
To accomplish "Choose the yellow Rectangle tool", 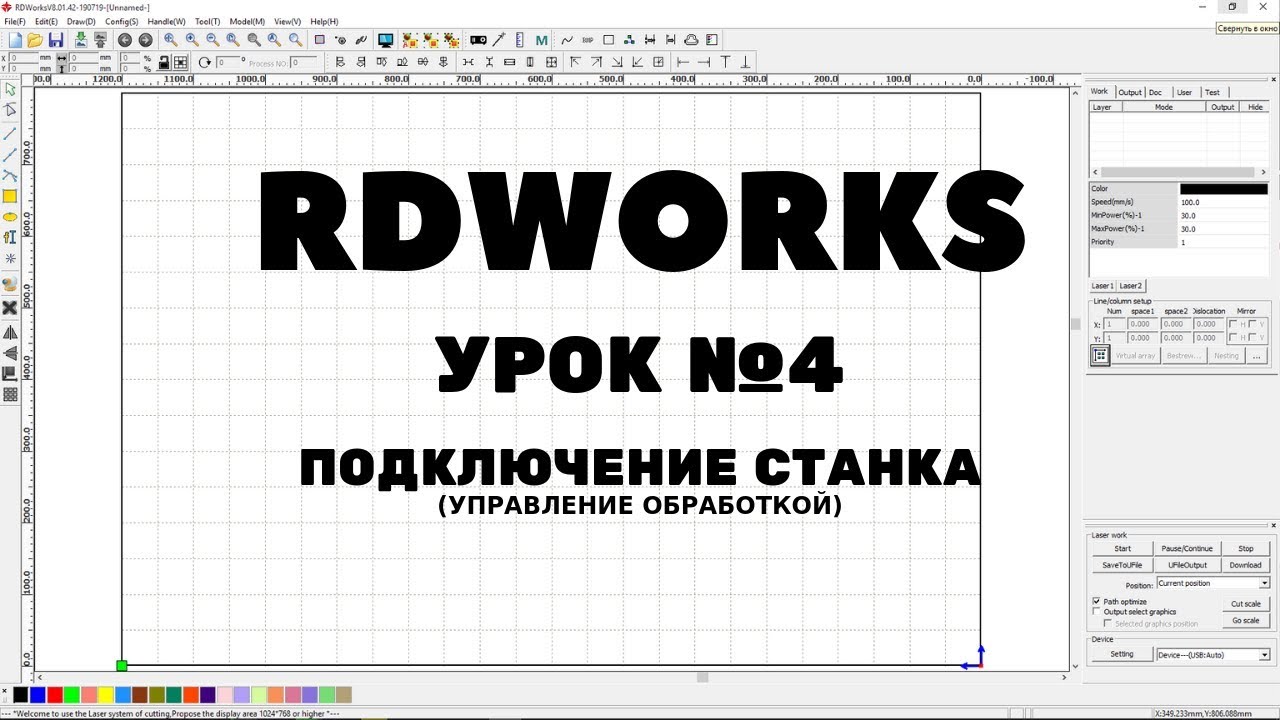I will pos(10,196).
